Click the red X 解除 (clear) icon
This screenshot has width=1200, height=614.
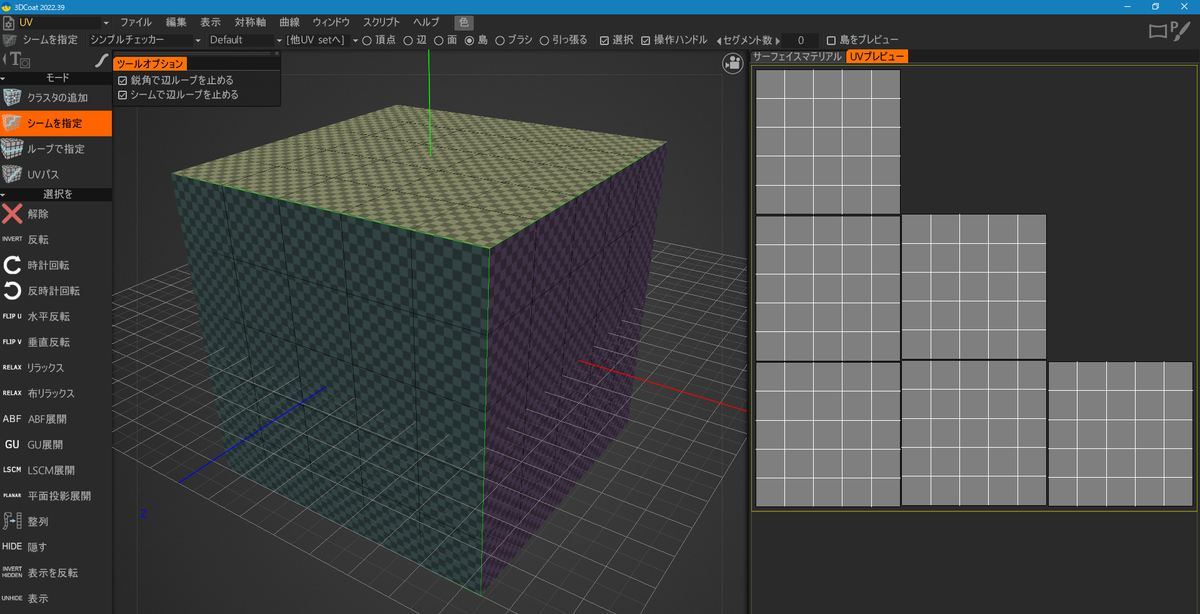12,213
